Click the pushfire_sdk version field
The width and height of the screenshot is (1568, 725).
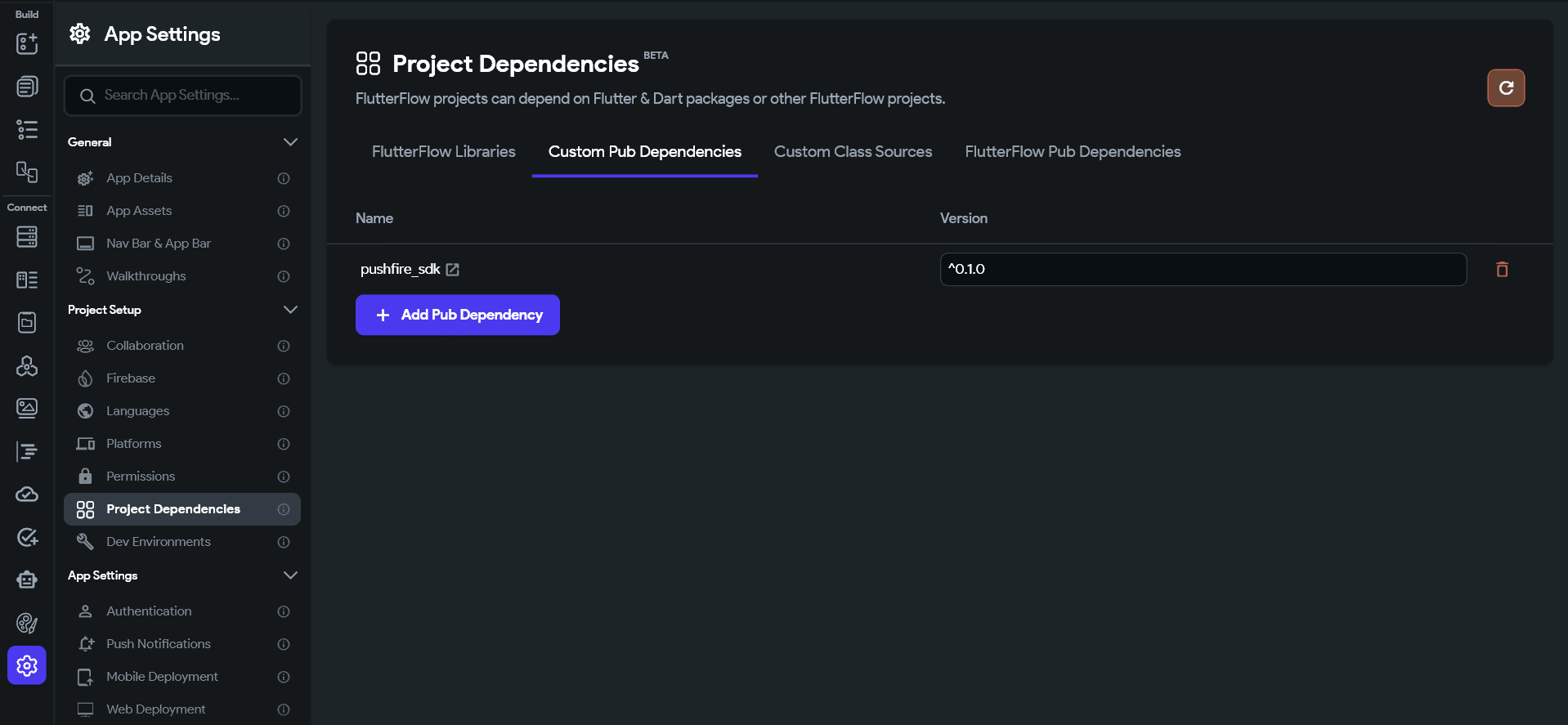point(1203,270)
